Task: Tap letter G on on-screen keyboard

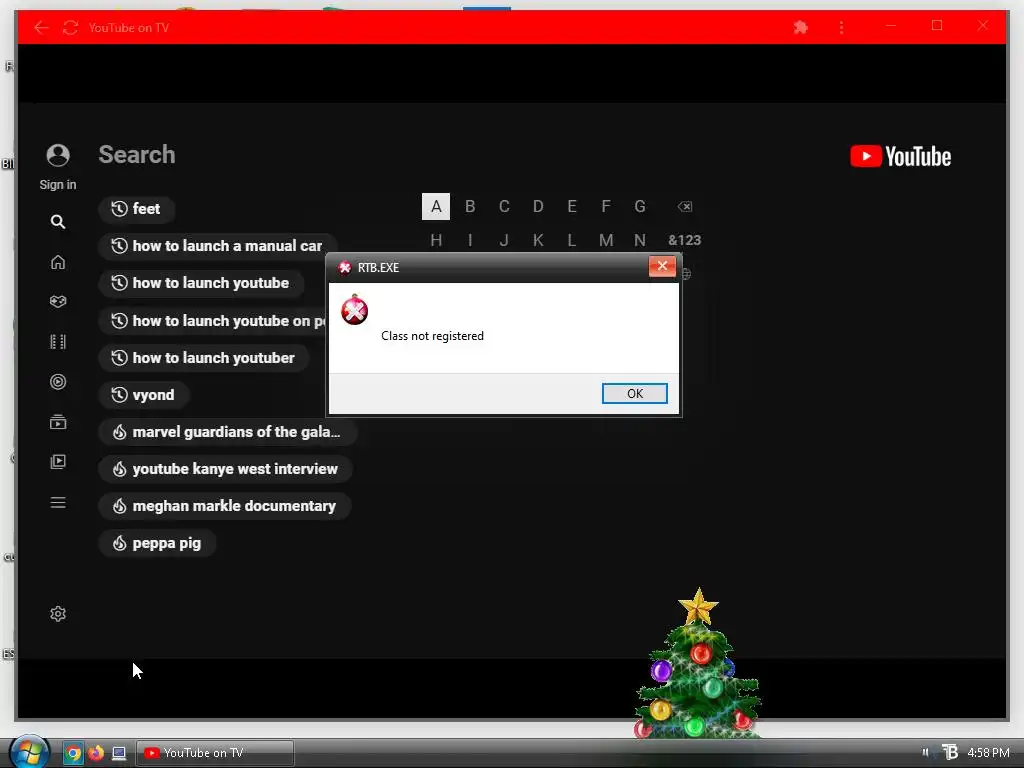Action: pyautogui.click(x=640, y=206)
